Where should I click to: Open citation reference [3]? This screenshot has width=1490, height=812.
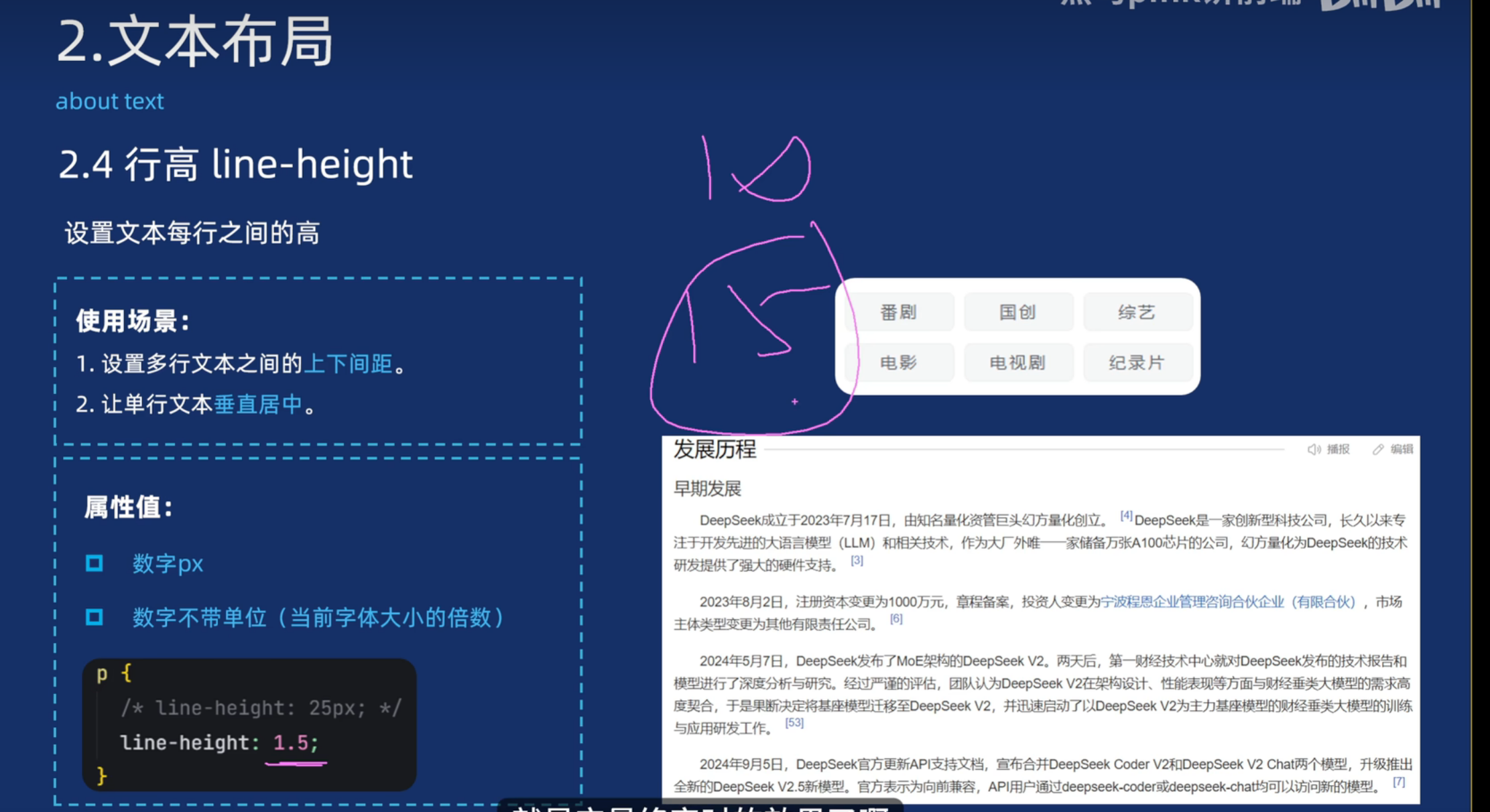coord(857,560)
